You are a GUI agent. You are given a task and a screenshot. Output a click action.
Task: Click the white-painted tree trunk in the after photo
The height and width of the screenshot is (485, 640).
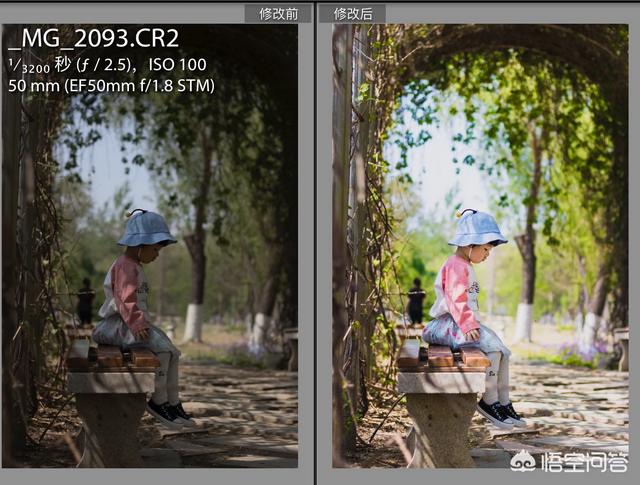coord(523,323)
